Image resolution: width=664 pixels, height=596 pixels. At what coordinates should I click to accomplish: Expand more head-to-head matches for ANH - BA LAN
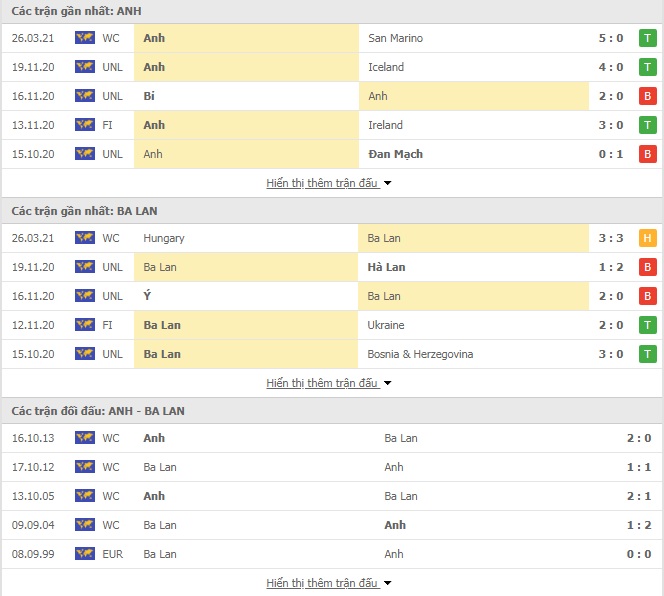coord(328,583)
